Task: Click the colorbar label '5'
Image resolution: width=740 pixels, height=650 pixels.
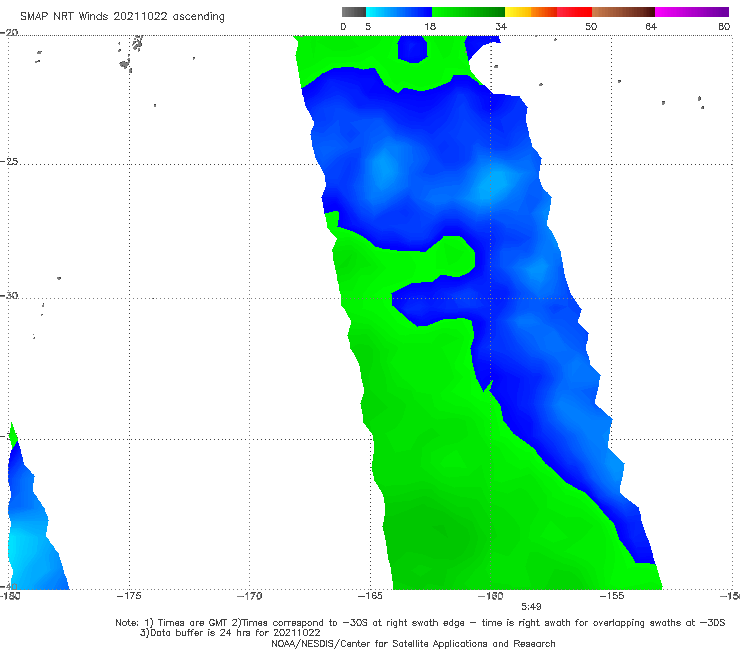Action: point(368,27)
